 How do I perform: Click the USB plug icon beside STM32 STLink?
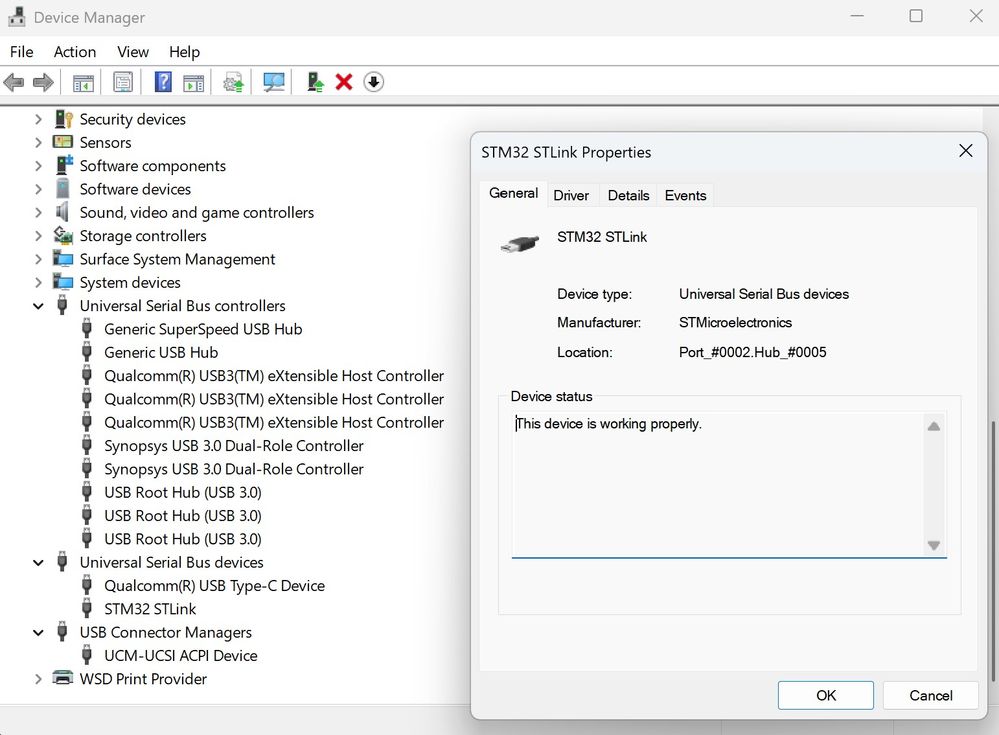[x=87, y=608]
